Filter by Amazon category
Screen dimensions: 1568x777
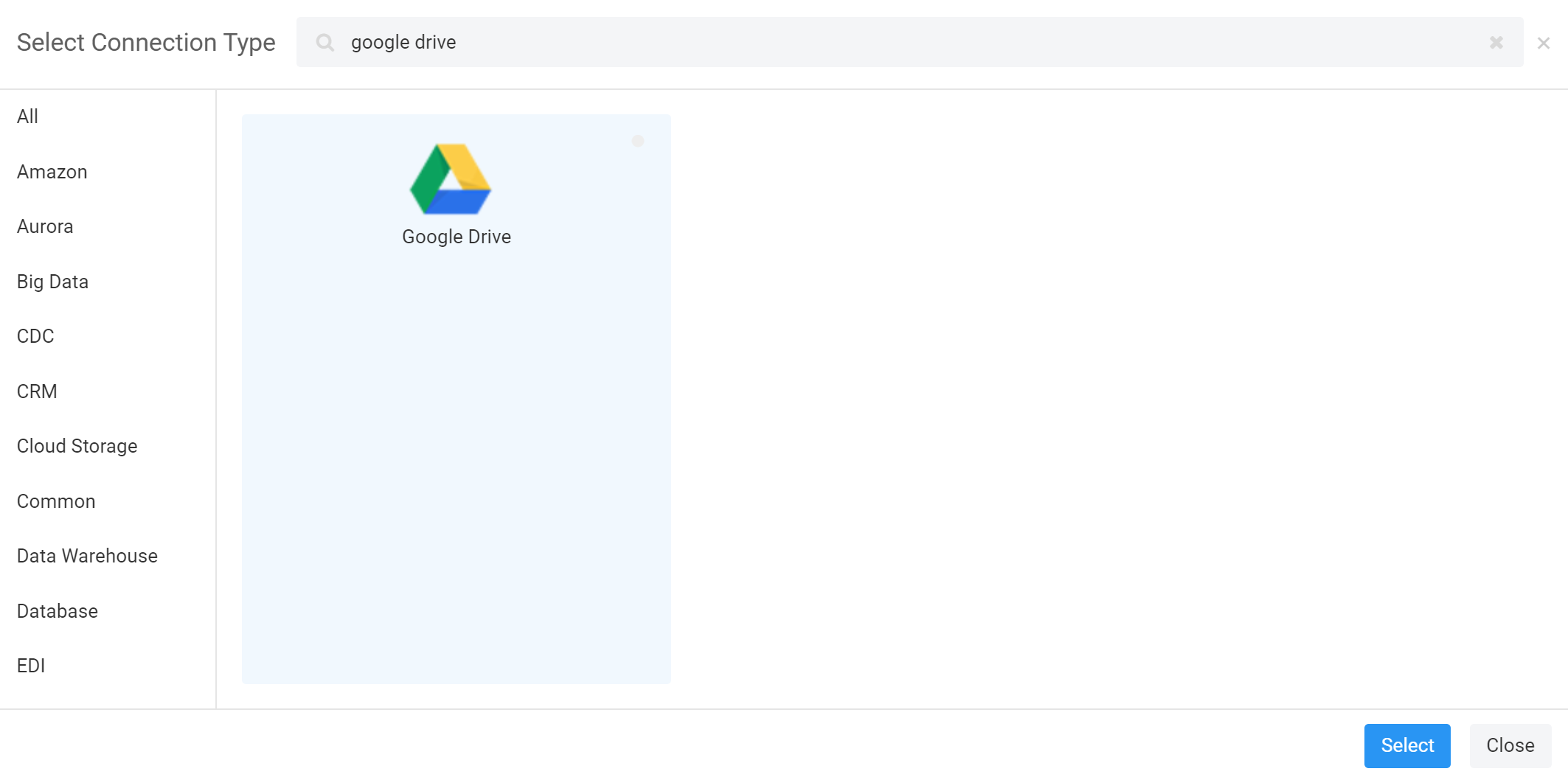point(52,172)
